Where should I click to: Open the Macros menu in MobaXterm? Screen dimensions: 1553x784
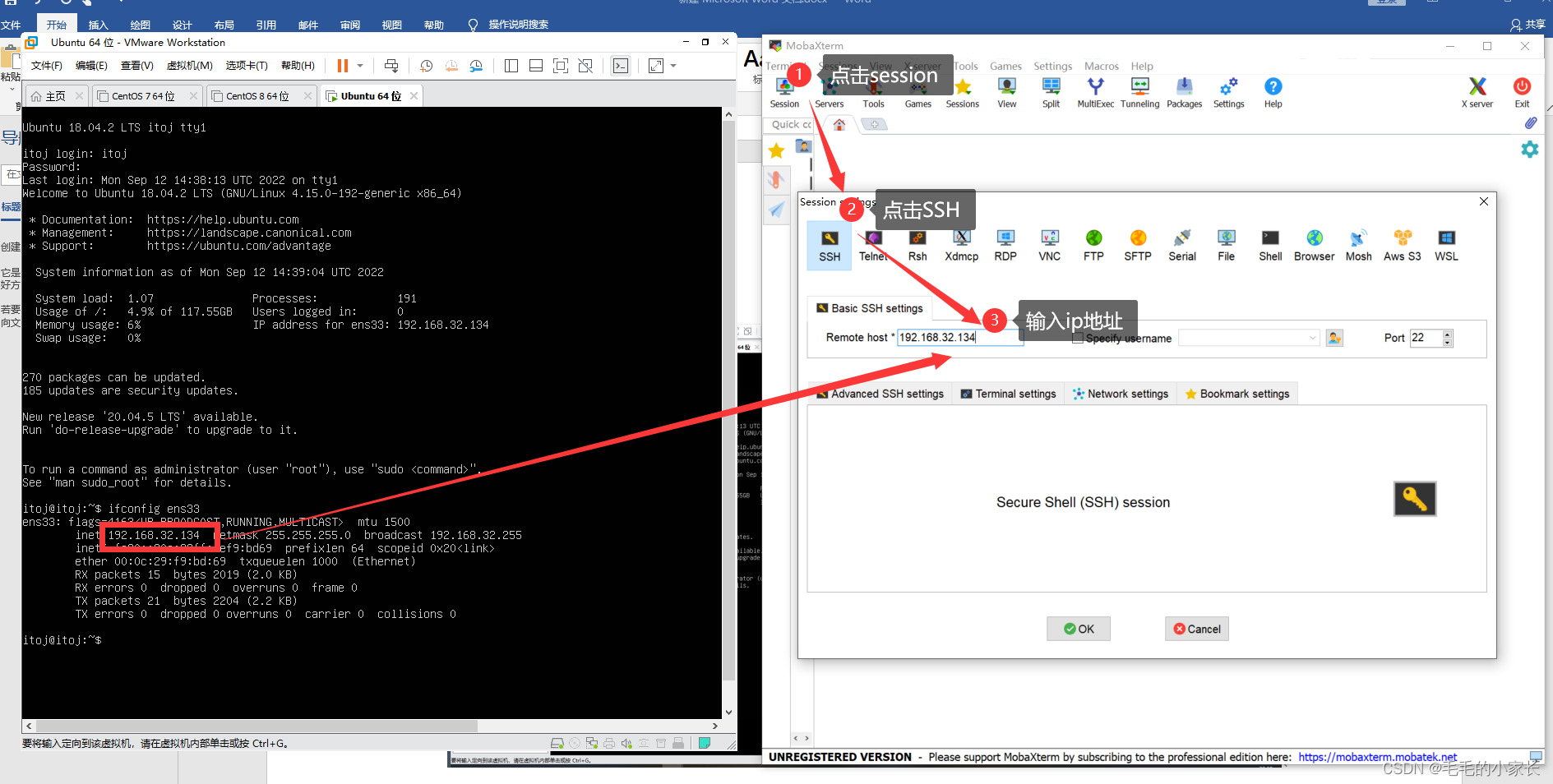coord(1101,66)
